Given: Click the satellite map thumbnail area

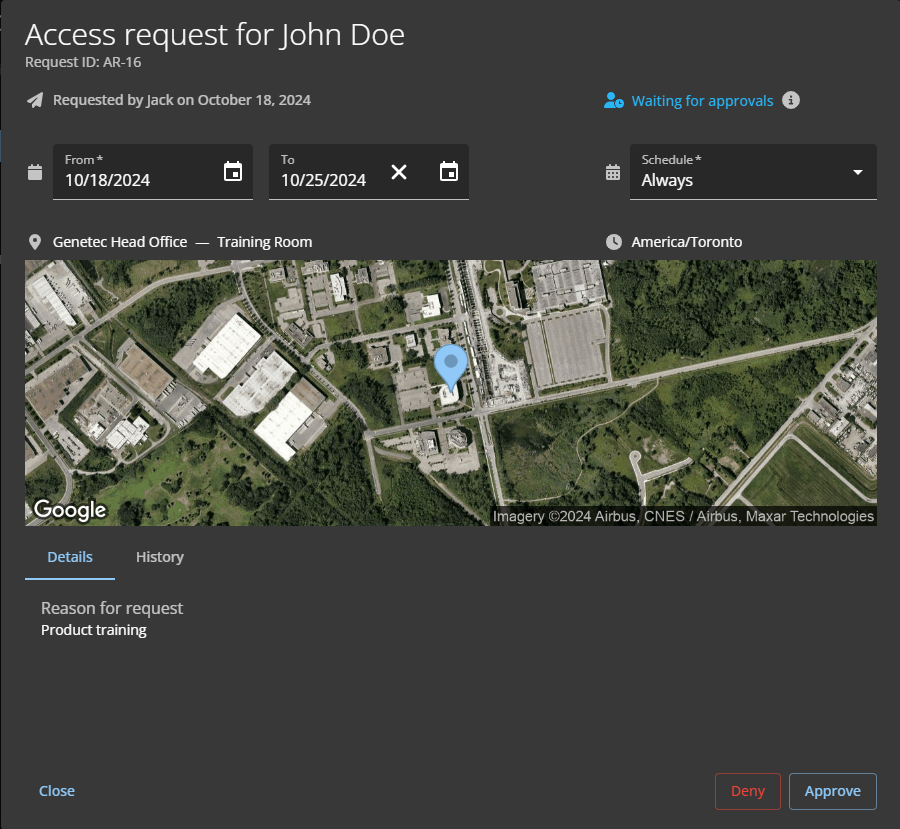Looking at the screenshot, I should [x=451, y=393].
